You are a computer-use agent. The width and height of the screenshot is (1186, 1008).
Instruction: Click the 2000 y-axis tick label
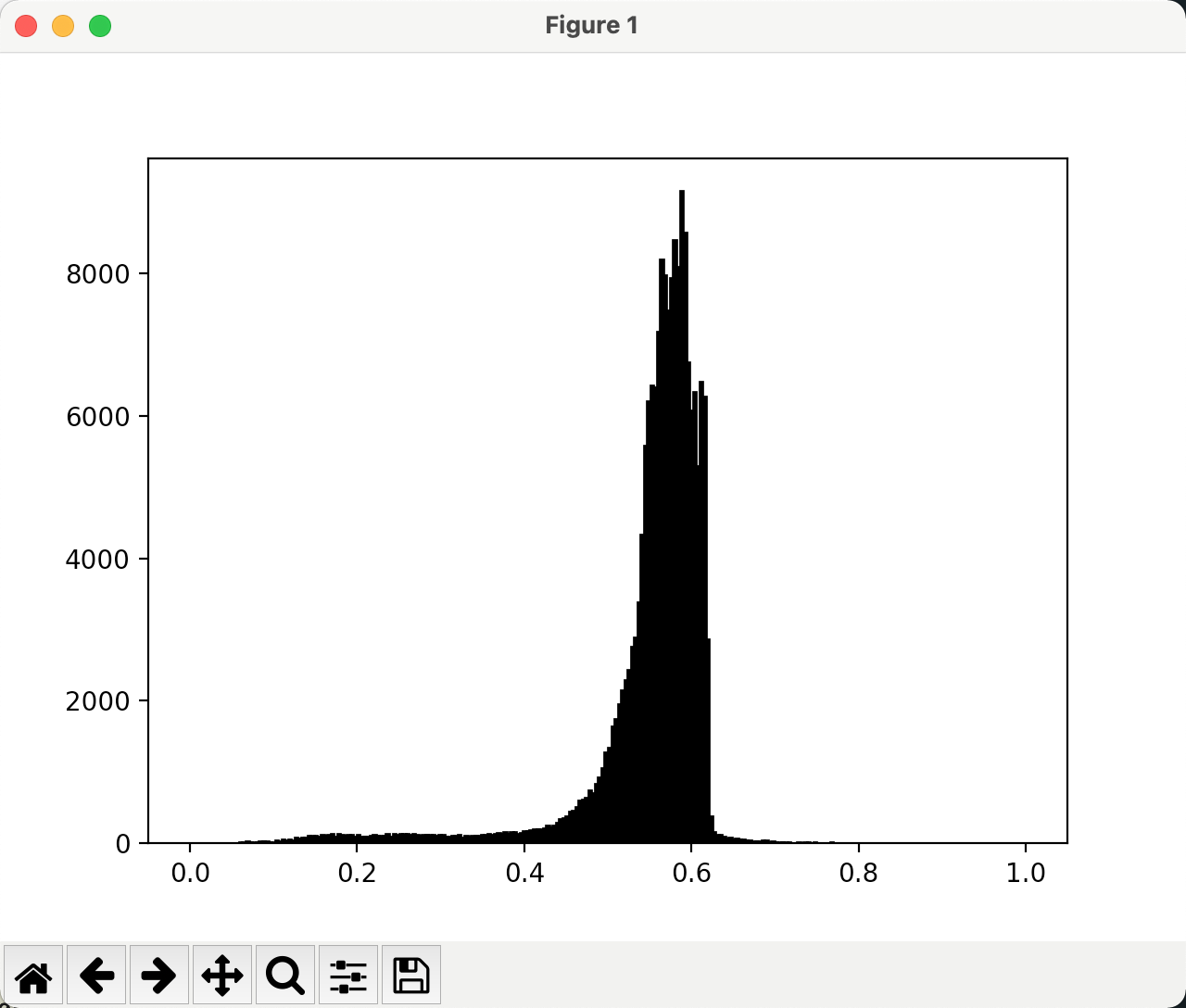pos(97,701)
